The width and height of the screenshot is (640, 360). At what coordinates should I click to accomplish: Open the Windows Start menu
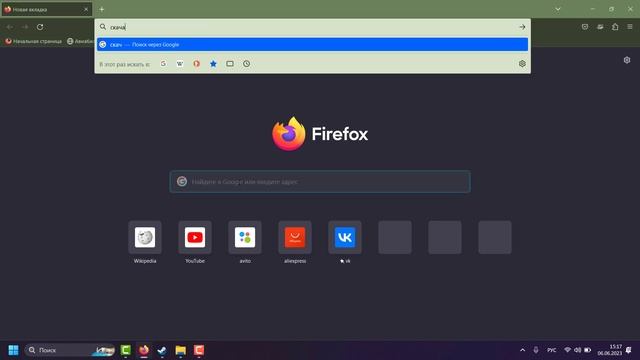[13, 350]
